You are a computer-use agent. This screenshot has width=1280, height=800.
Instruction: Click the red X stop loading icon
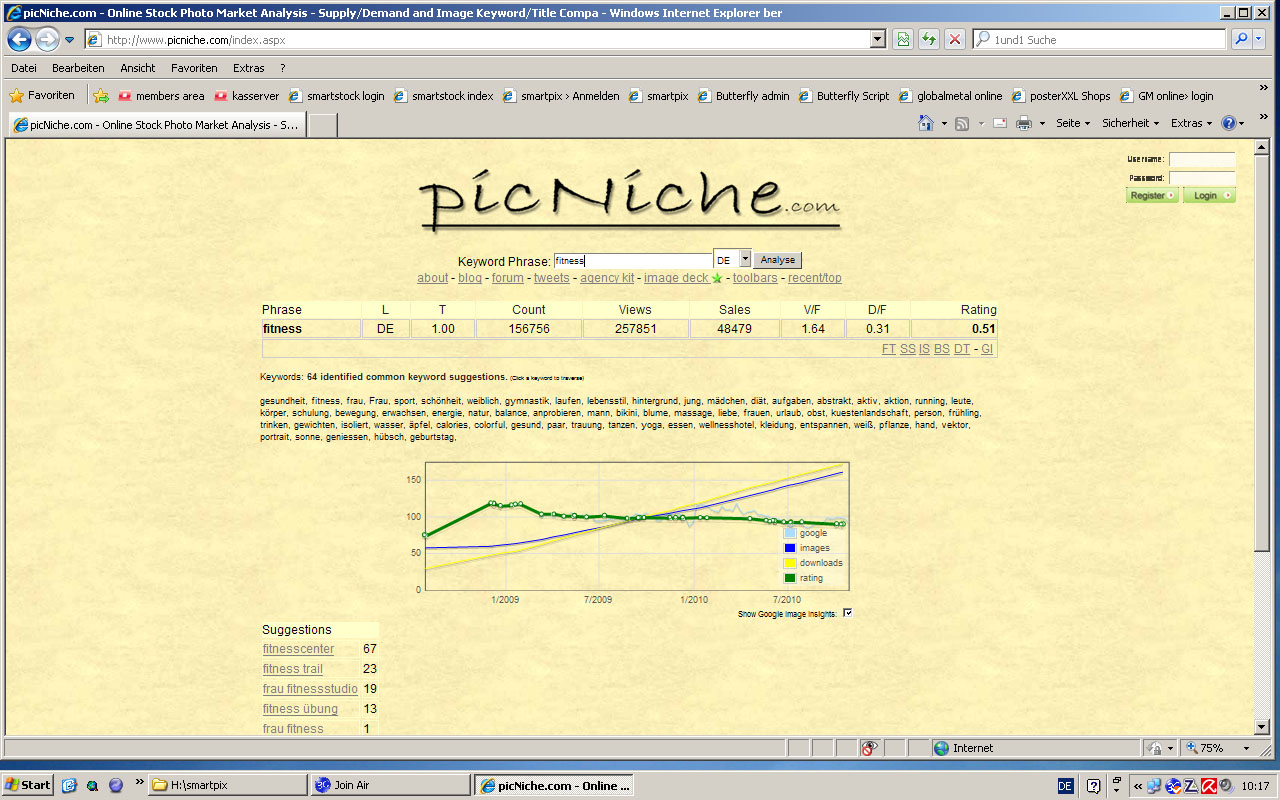coord(955,40)
